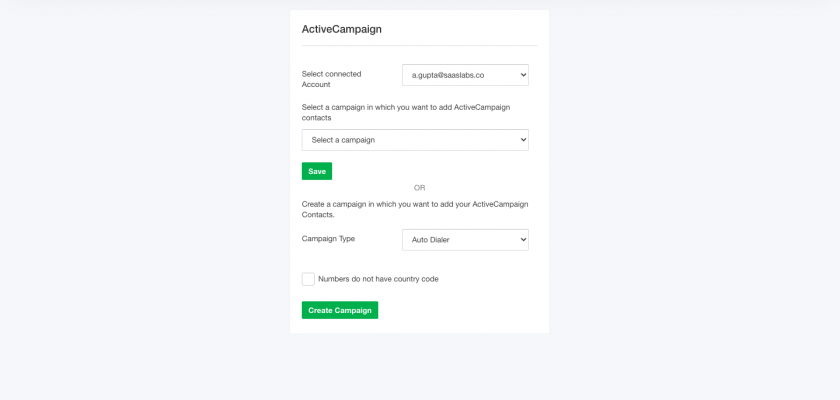Open the Auto Dialer campaign type dropdown
840x400 pixels.
[465, 240]
